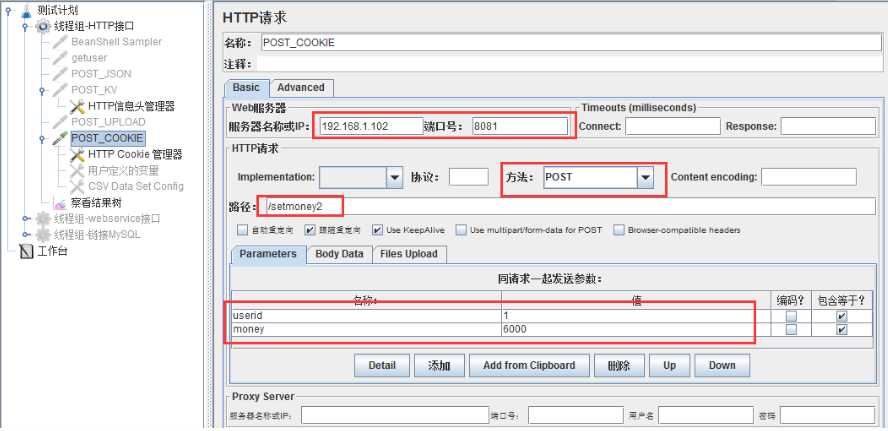Switch to the Advanced tab
888x431 pixels.
pos(301,88)
